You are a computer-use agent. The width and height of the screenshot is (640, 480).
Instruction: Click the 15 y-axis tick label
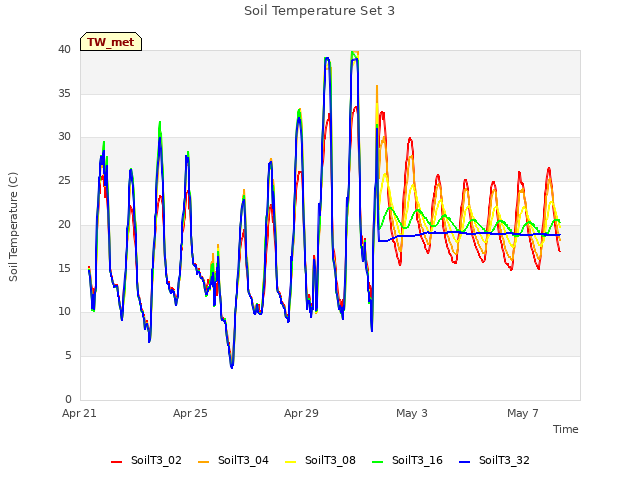(x=64, y=268)
